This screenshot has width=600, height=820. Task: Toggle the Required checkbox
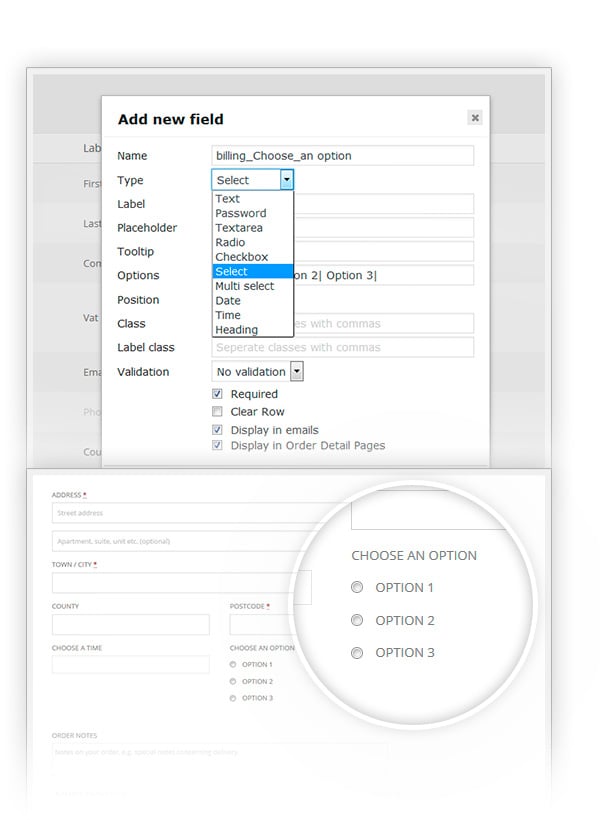(x=217, y=394)
